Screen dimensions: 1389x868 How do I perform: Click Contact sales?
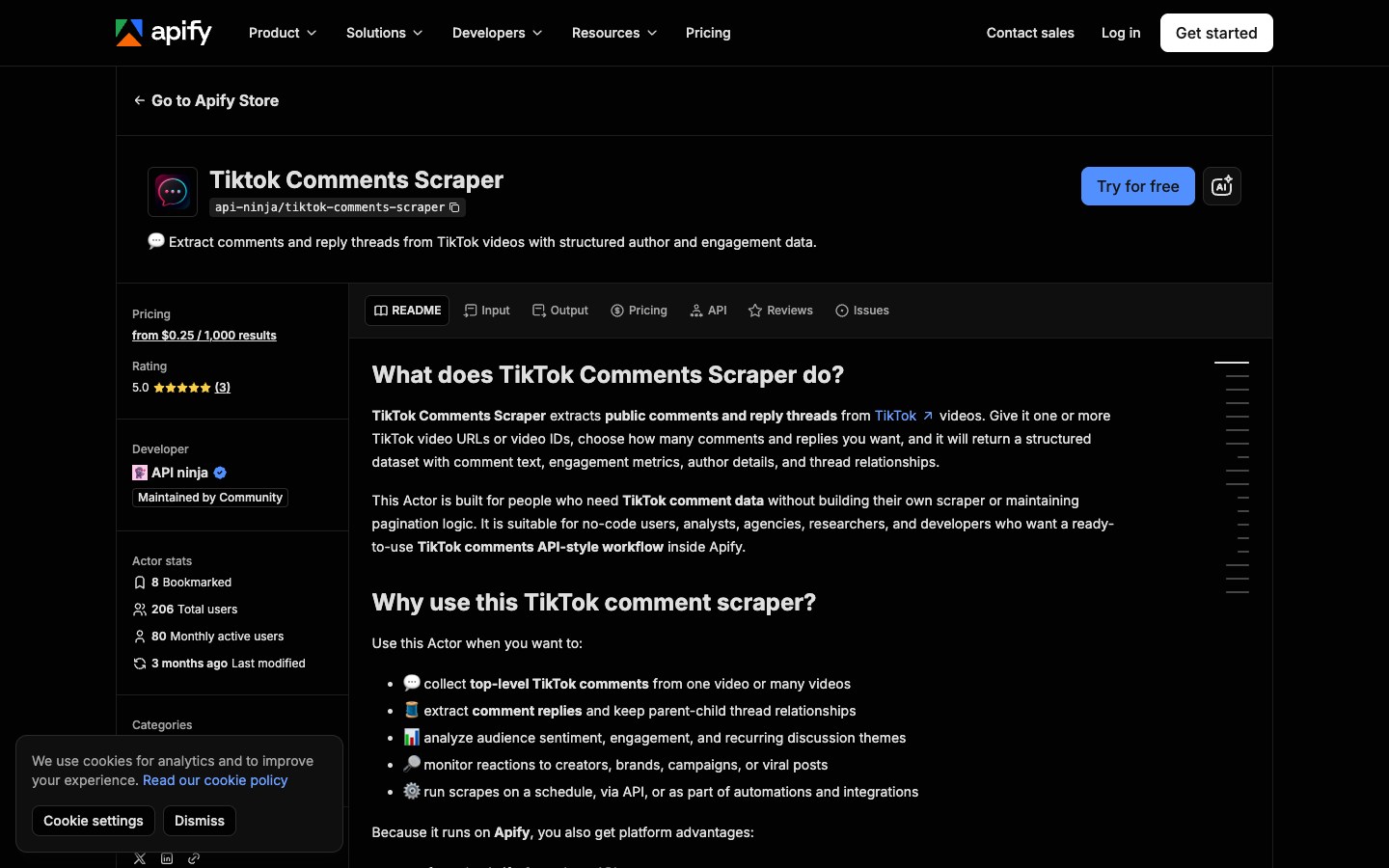[1030, 33]
